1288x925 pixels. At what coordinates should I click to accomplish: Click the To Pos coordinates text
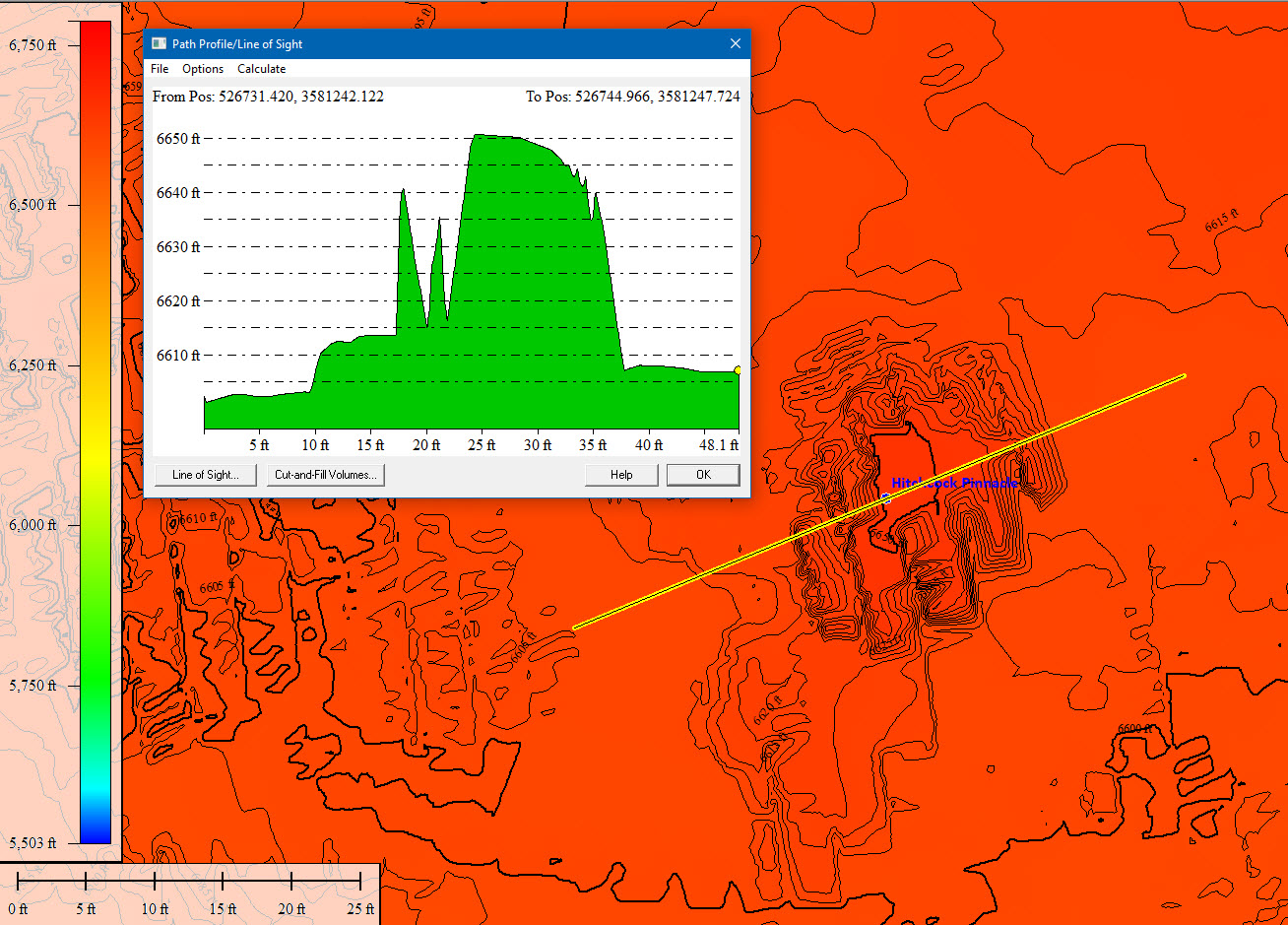point(632,97)
